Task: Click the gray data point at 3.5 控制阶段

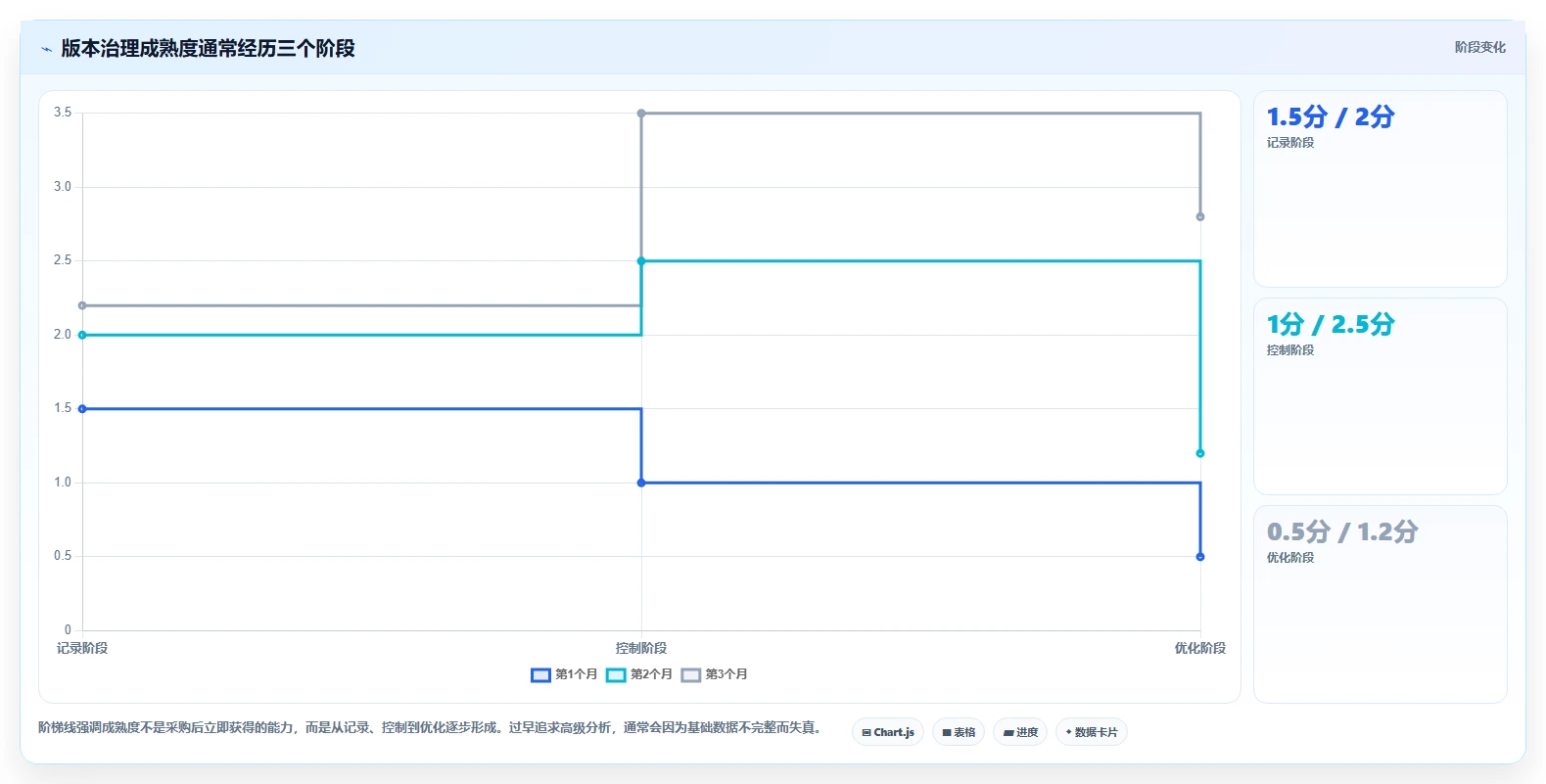Action: 641,114
